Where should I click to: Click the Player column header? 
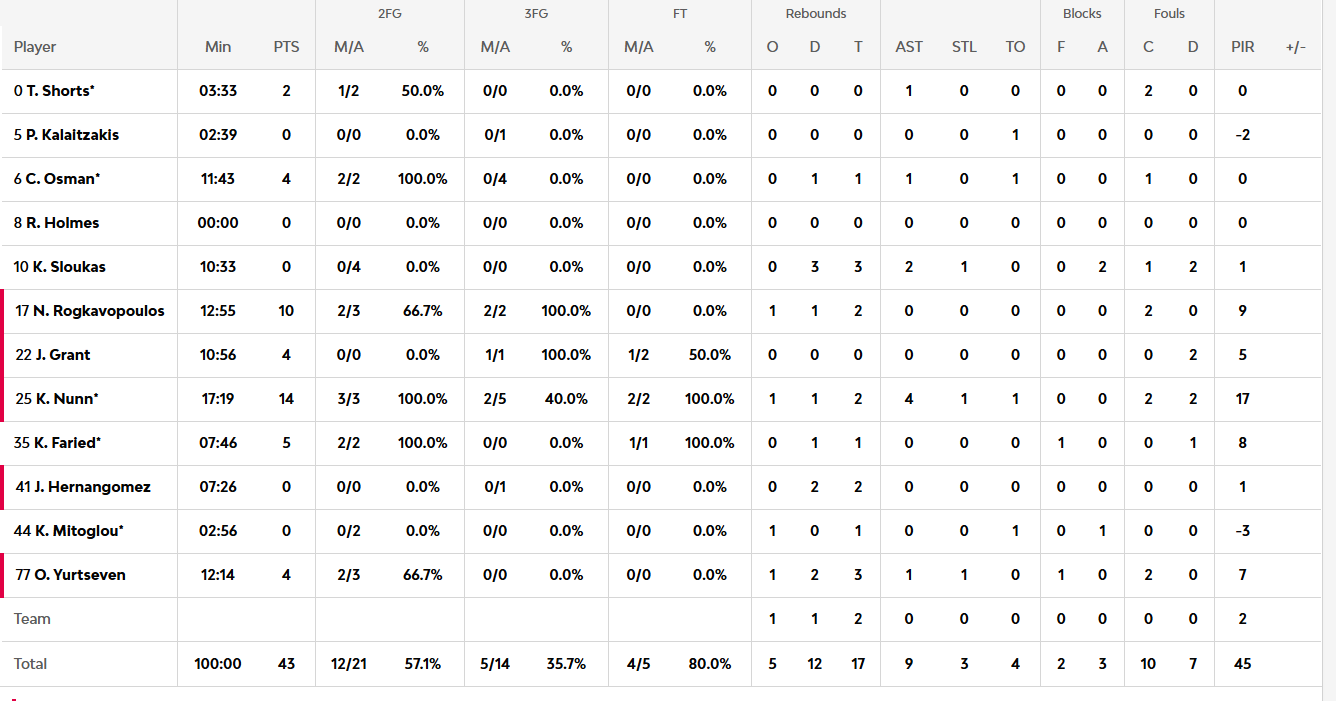(35, 47)
